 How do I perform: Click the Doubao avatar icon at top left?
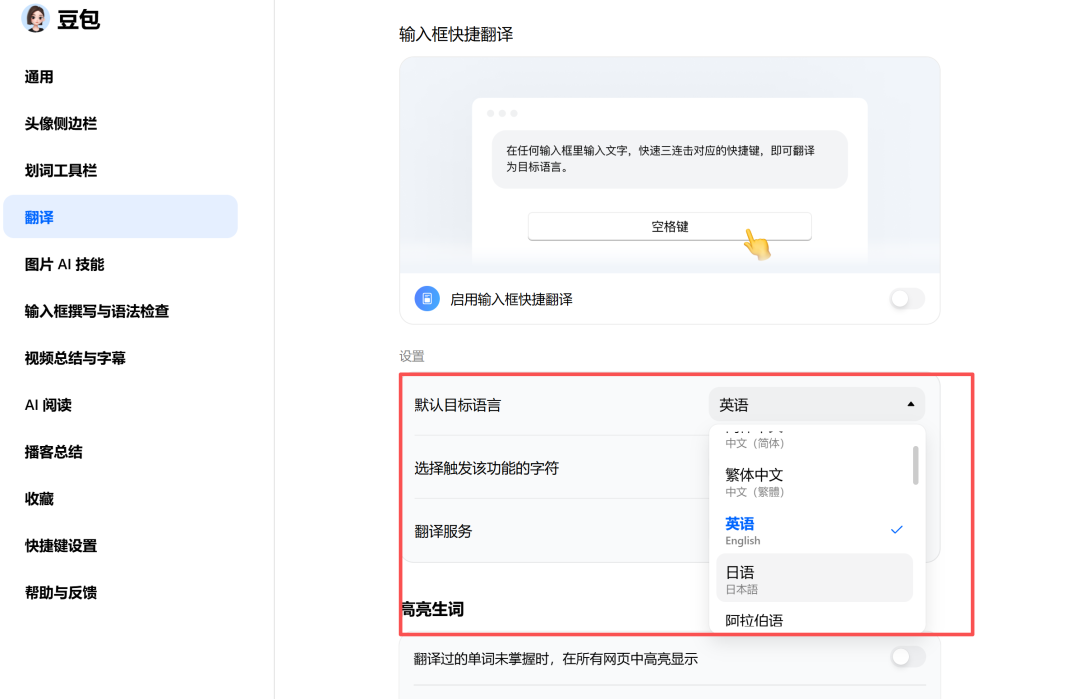pyautogui.click(x=35, y=18)
